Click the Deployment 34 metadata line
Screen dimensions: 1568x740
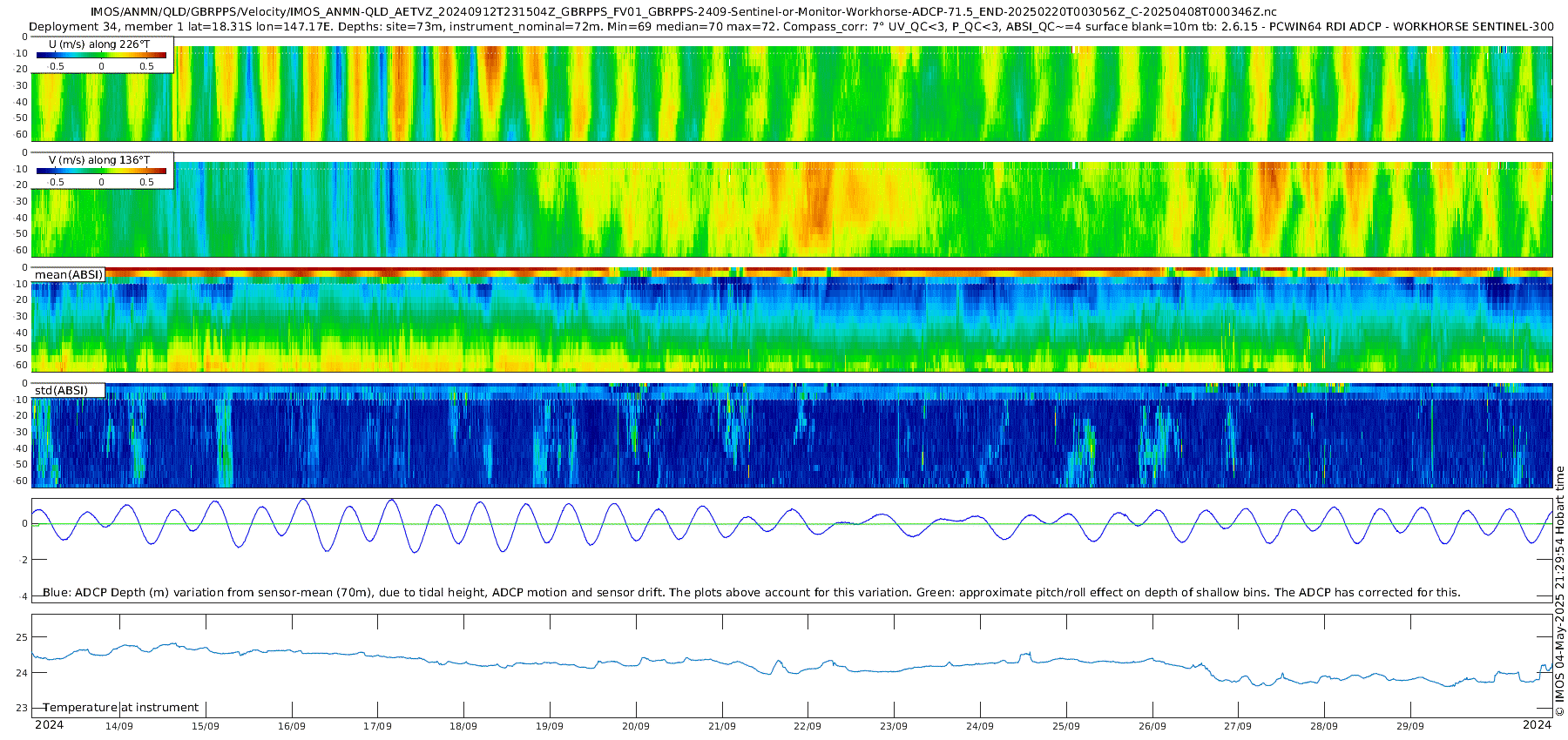(x=791, y=26)
